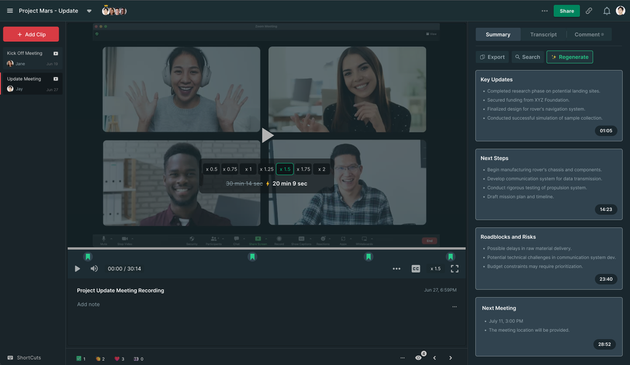Click the Project Update Meeting Recording title
Image resolution: width=630 pixels, height=365 pixels.
pos(120,290)
